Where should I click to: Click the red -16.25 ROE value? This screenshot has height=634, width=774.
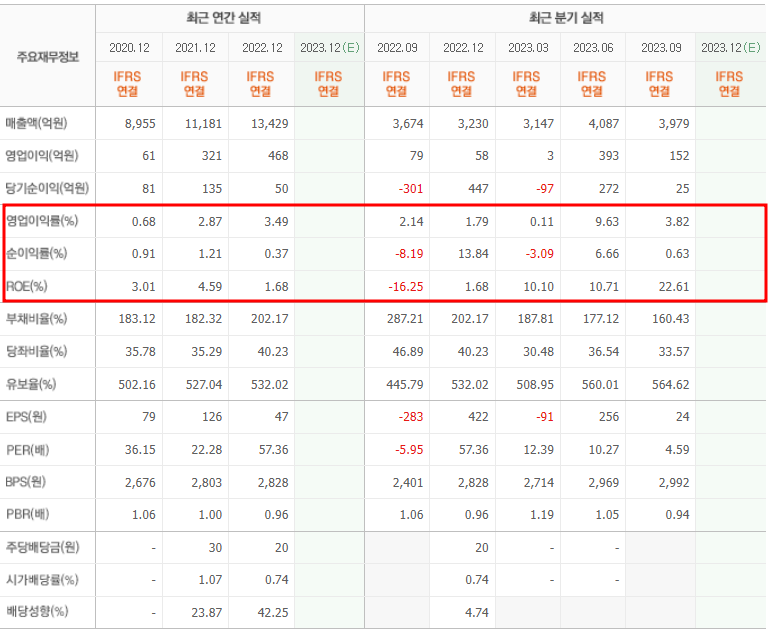click(406, 287)
